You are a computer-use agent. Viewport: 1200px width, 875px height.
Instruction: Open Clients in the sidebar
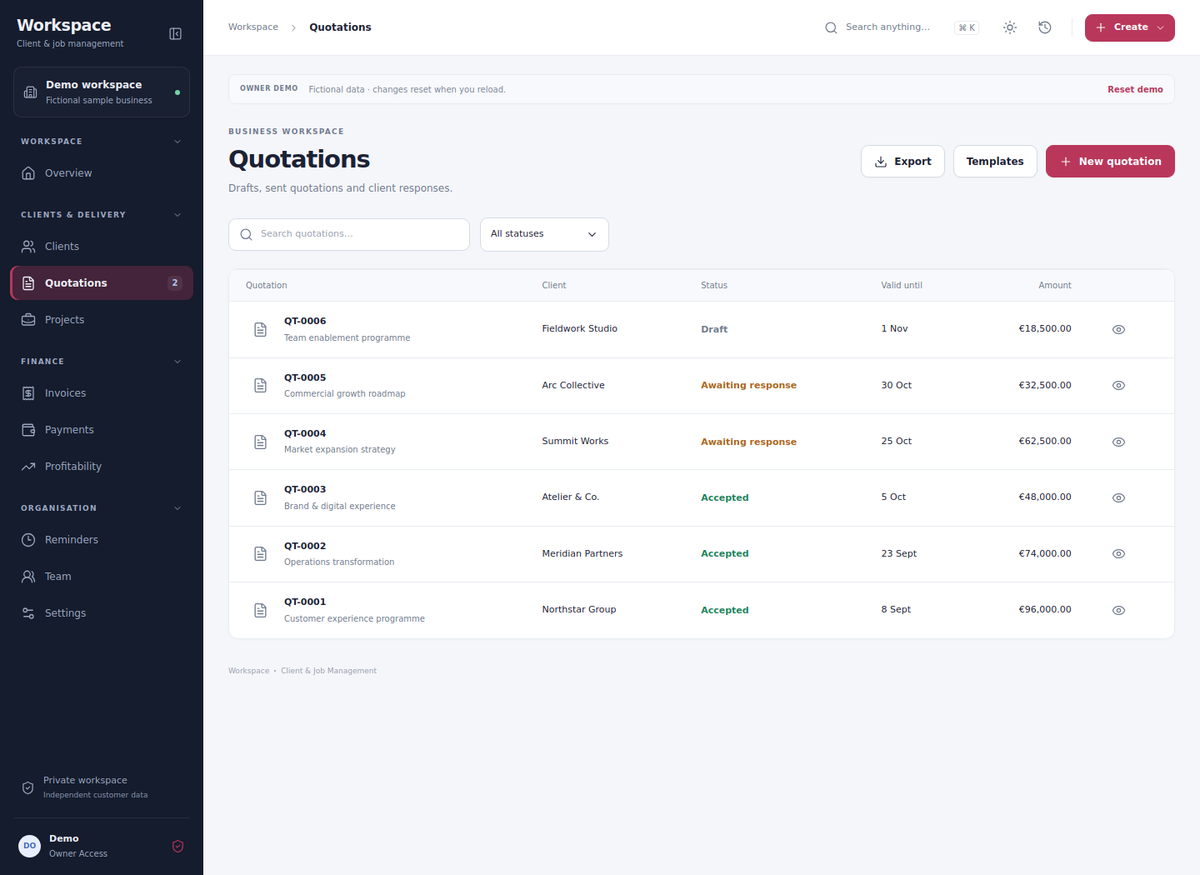[101, 246]
